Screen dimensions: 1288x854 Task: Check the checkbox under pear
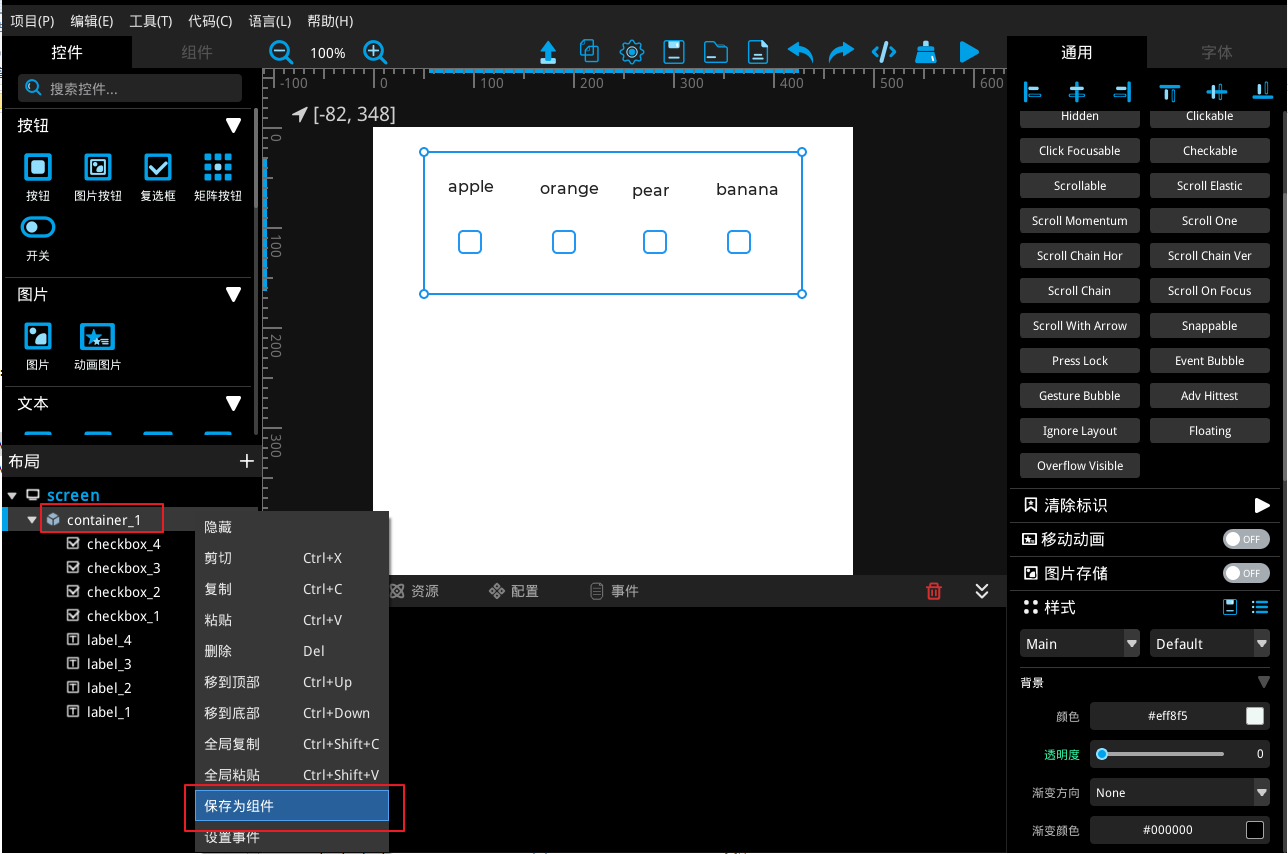point(655,242)
